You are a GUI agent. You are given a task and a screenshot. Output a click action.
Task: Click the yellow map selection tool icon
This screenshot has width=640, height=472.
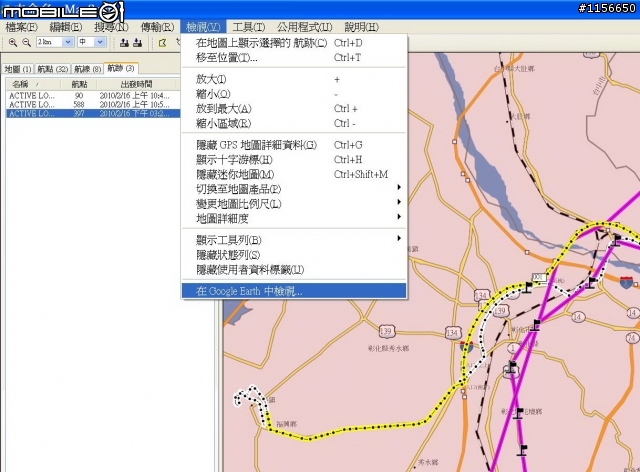(162, 42)
